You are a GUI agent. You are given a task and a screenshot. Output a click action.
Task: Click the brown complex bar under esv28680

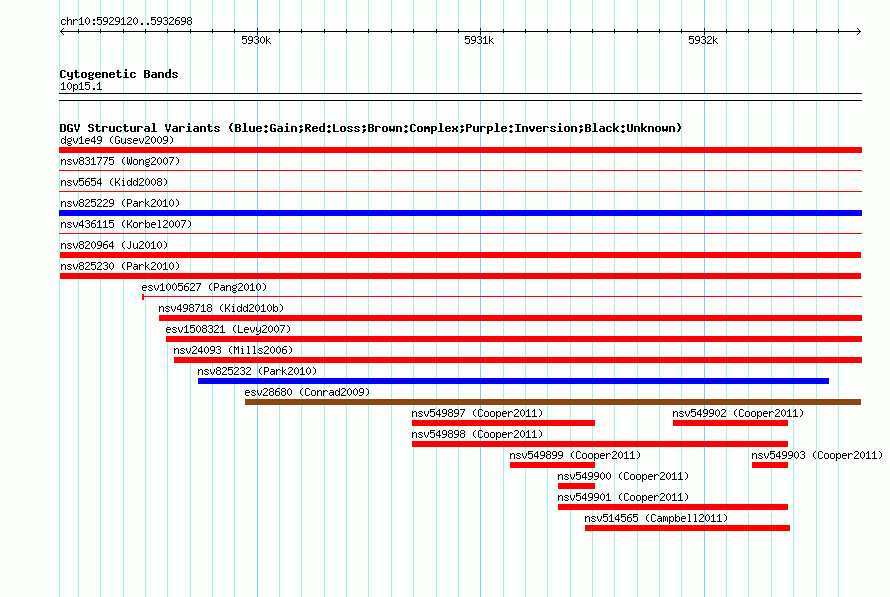point(553,402)
